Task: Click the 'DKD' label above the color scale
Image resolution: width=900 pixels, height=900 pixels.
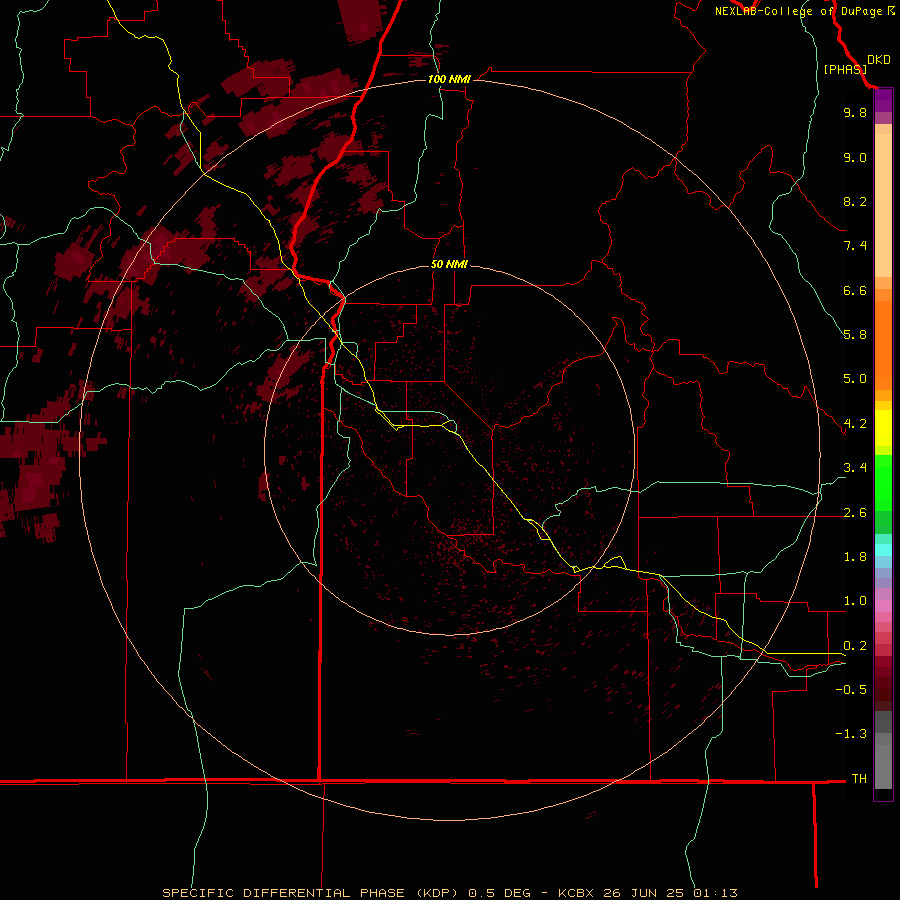Action: (879, 60)
